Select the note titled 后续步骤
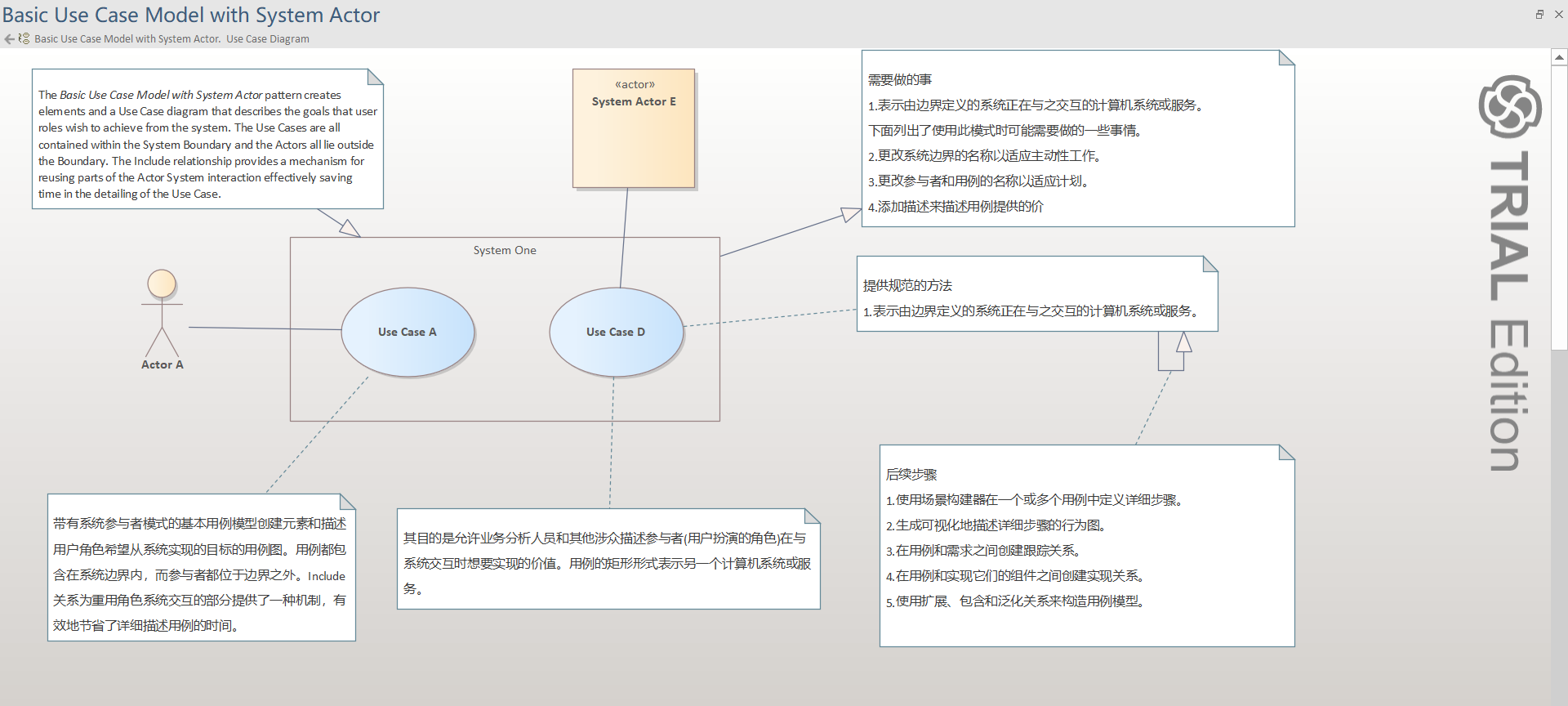 [1087, 546]
